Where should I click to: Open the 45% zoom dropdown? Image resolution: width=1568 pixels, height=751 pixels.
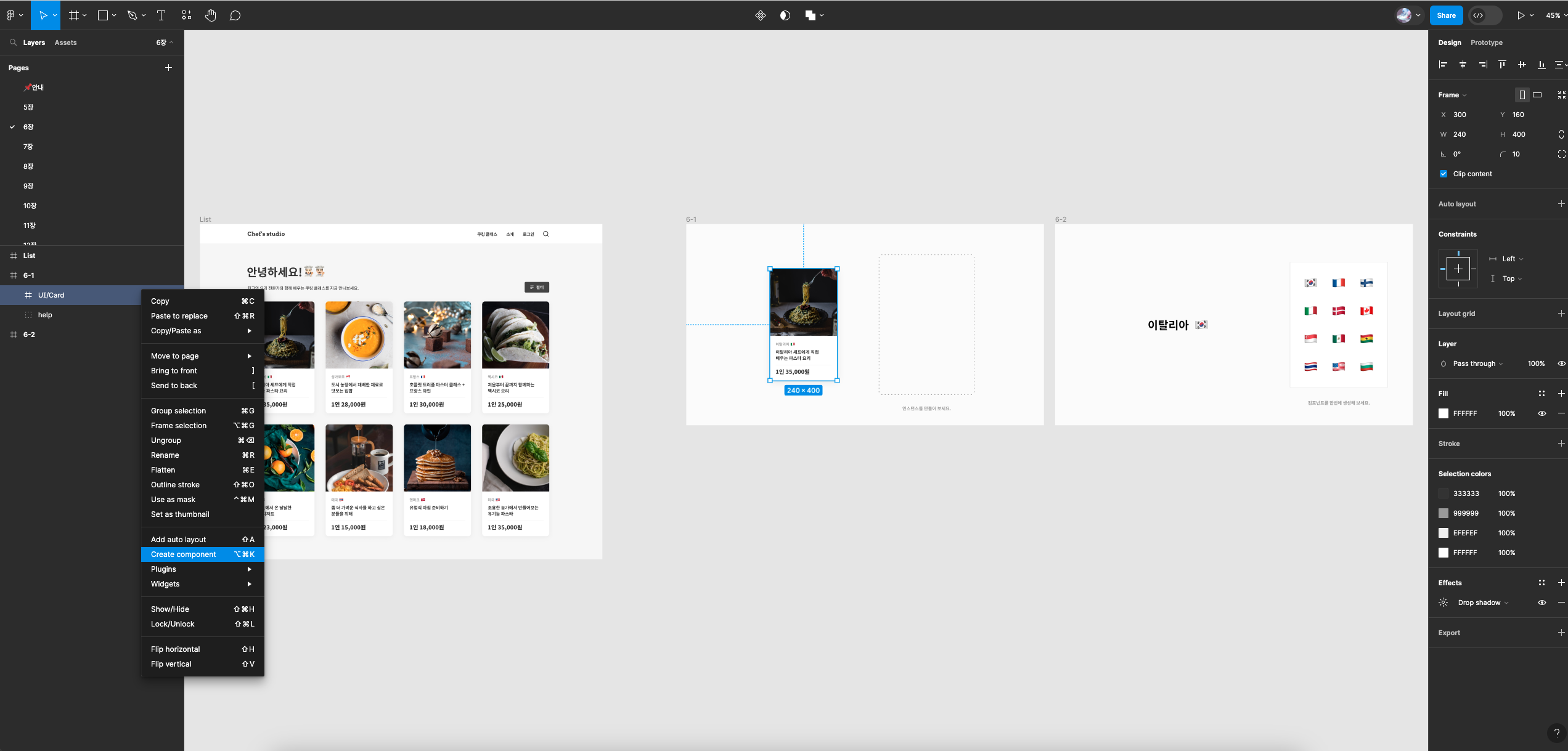(1554, 15)
